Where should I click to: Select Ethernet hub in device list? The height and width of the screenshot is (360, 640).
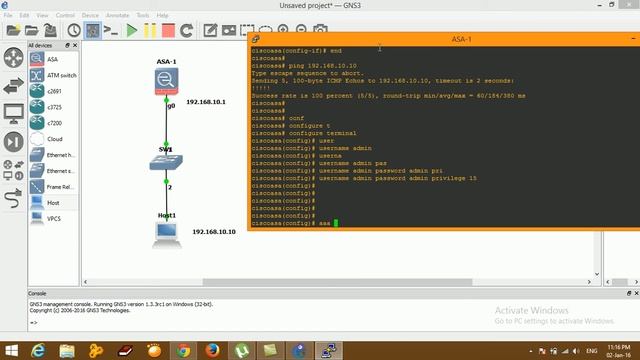point(53,155)
